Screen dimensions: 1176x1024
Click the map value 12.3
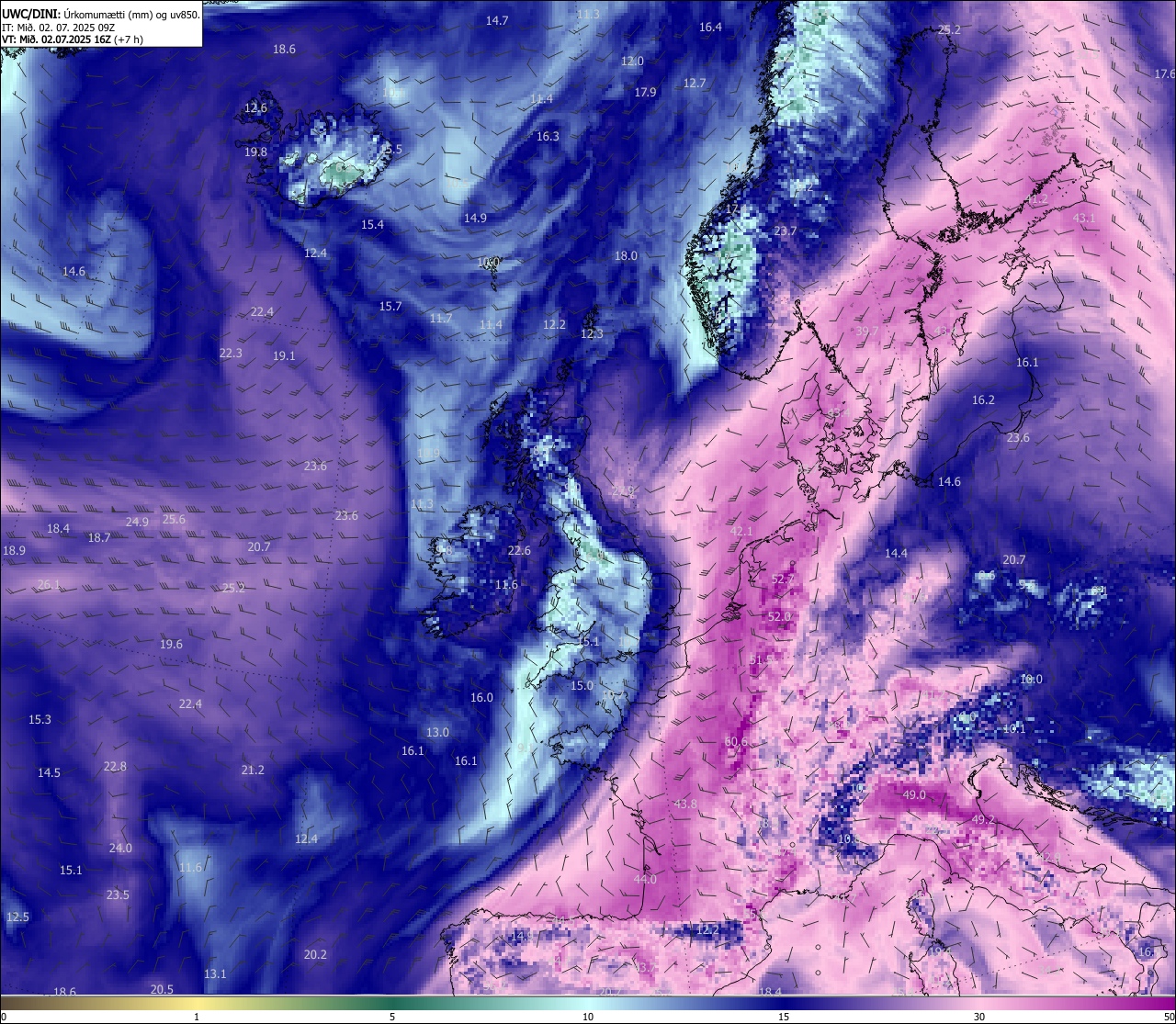[x=592, y=334]
